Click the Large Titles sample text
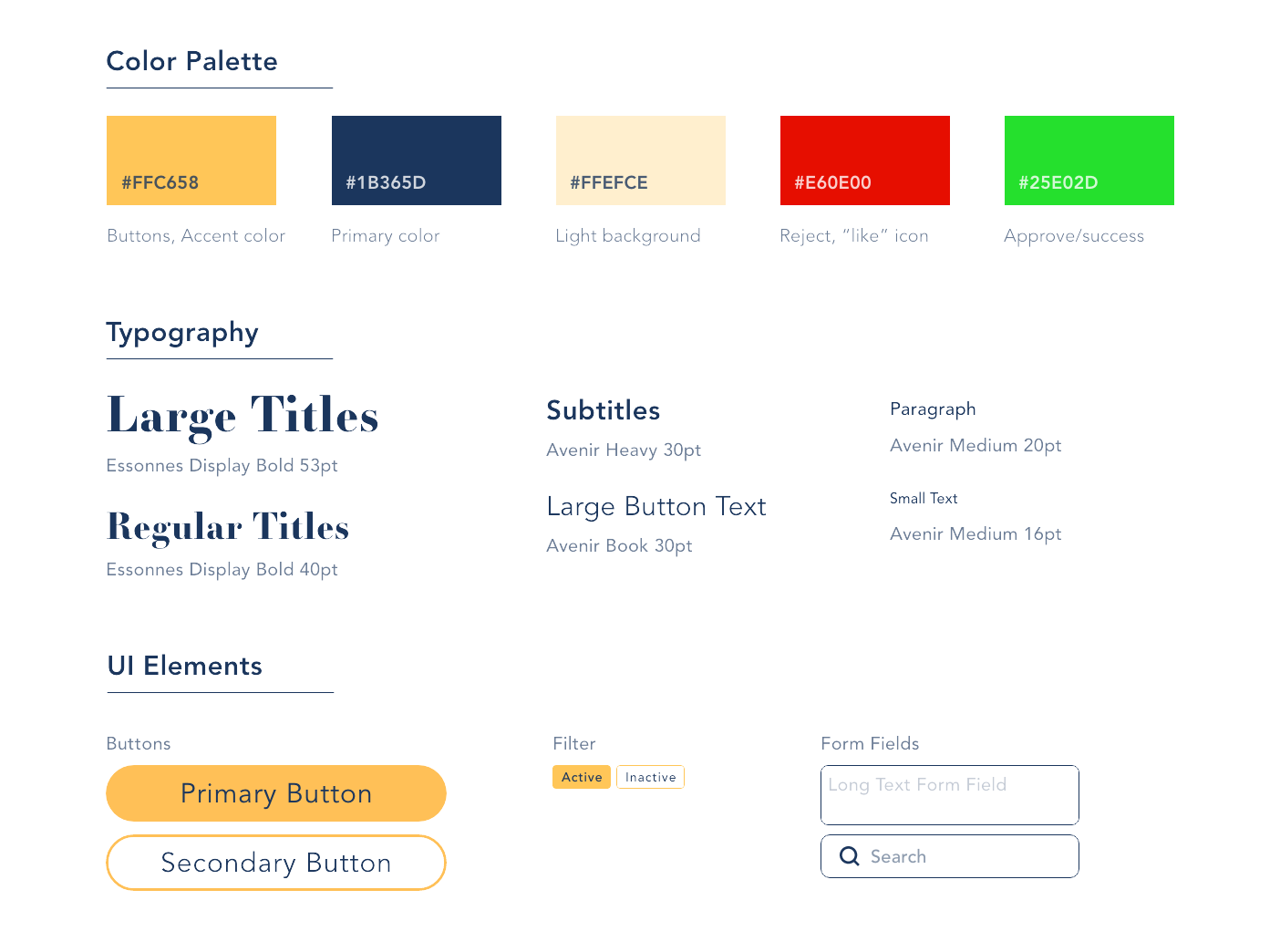 point(243,415)
